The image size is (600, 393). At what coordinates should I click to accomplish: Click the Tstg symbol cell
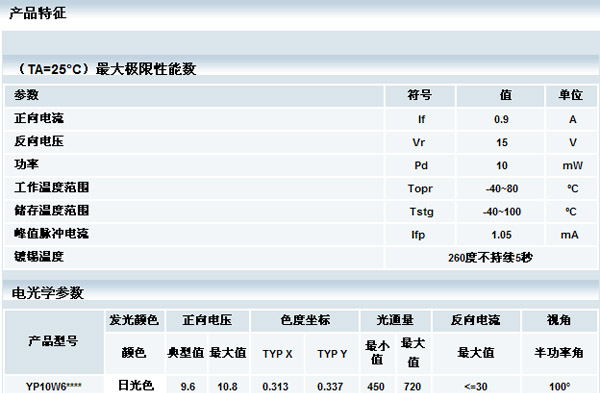(x=421, y=212)
